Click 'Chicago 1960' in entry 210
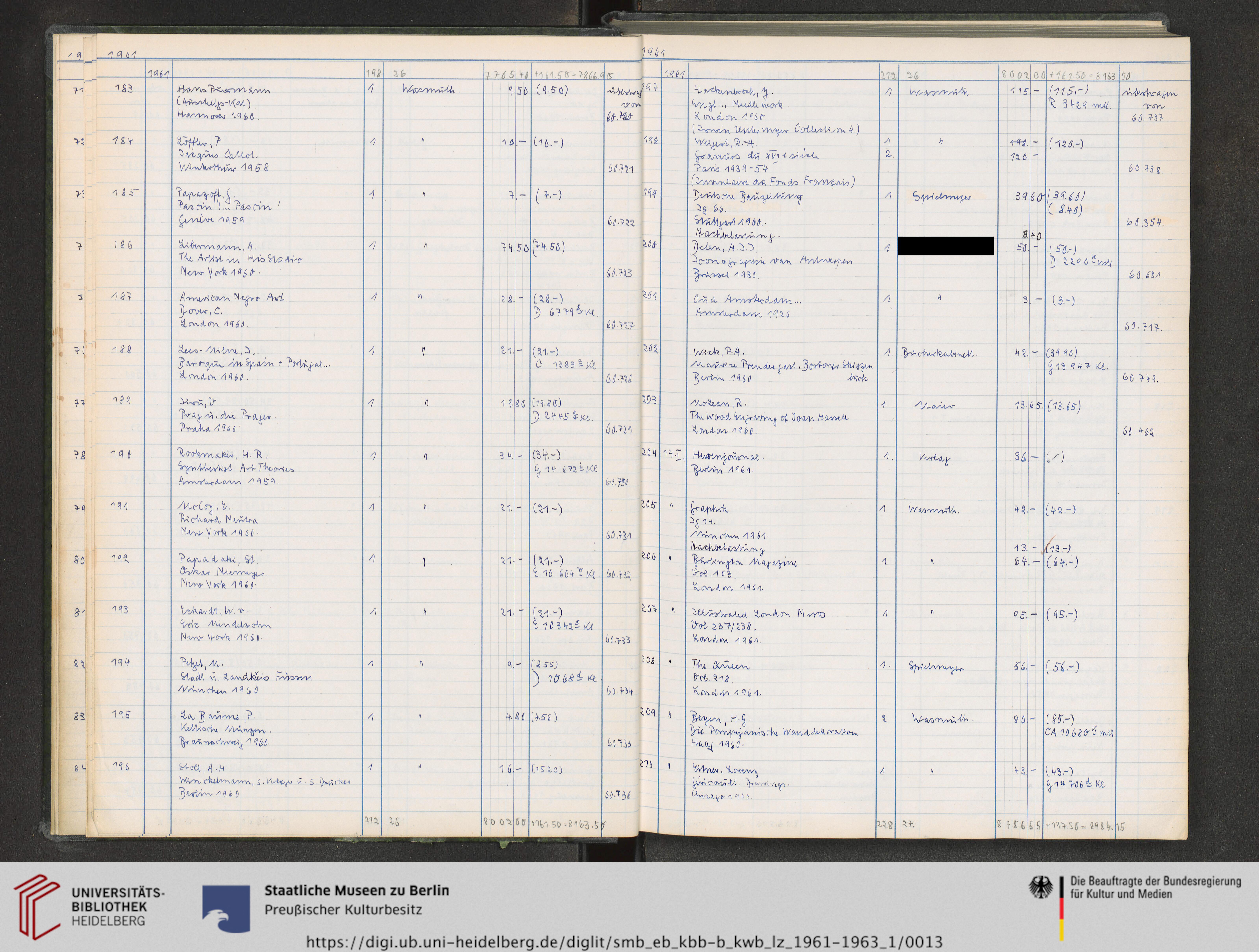The width and height of the screenshot is (1259, 952). (x=722, y=797)
